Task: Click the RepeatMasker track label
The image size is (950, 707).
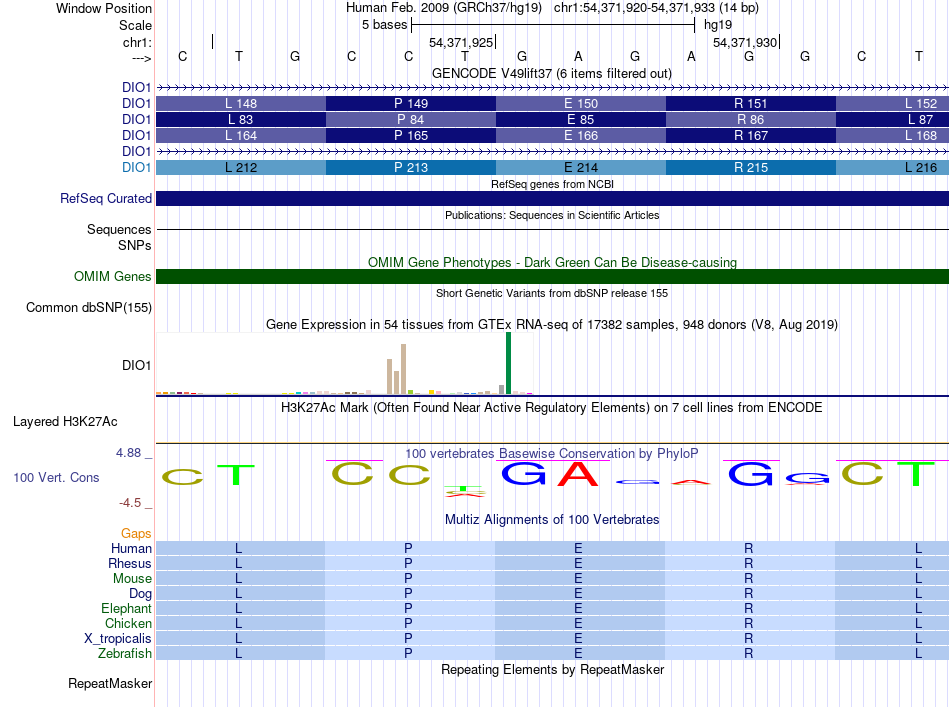Action: click(x=110, y=684)
